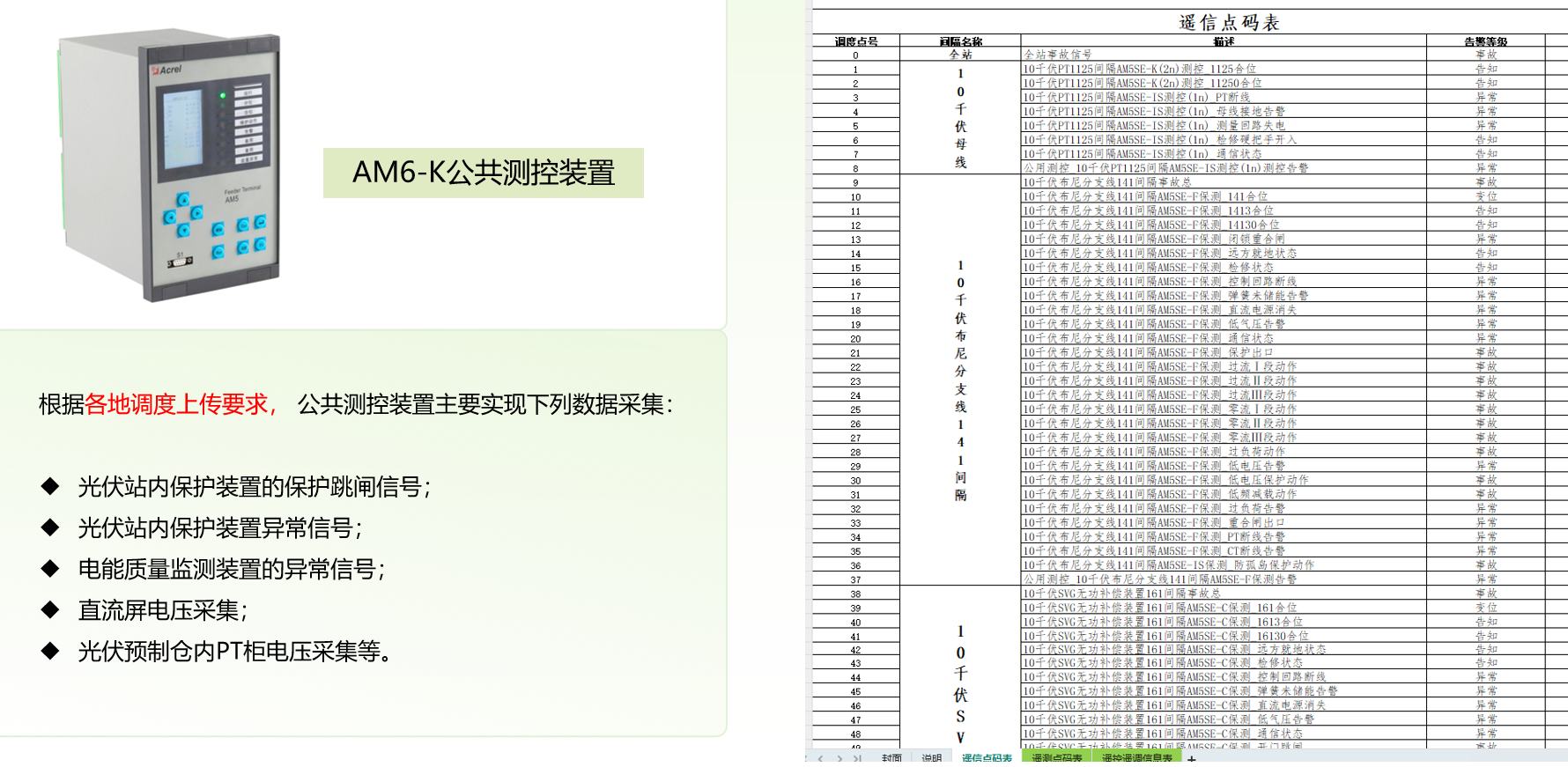Open the 说明 sheet tab
The height and width of the screenshot is (767, 1568).
click(931, 757)
